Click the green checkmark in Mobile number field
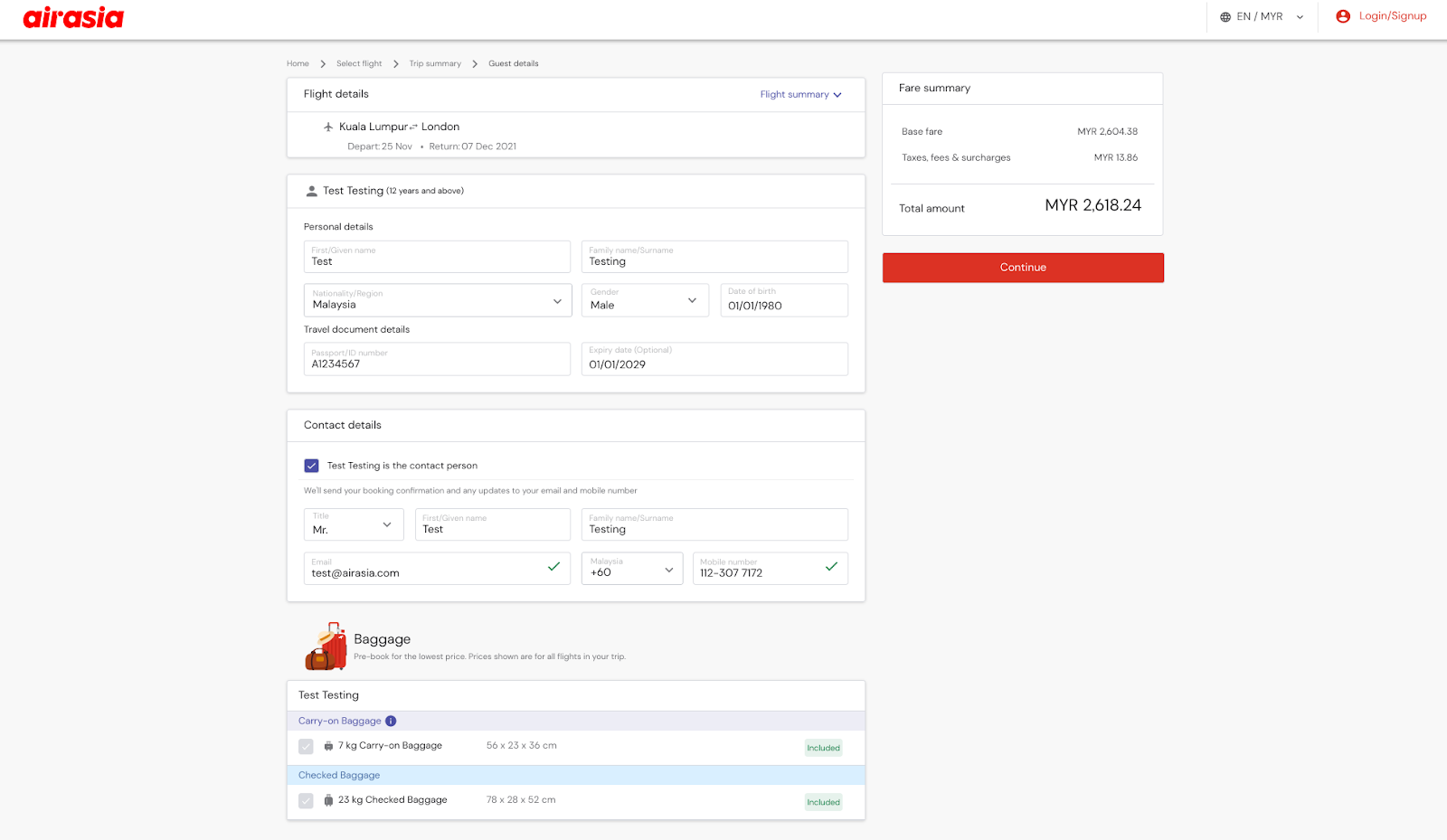 [831, 567]
